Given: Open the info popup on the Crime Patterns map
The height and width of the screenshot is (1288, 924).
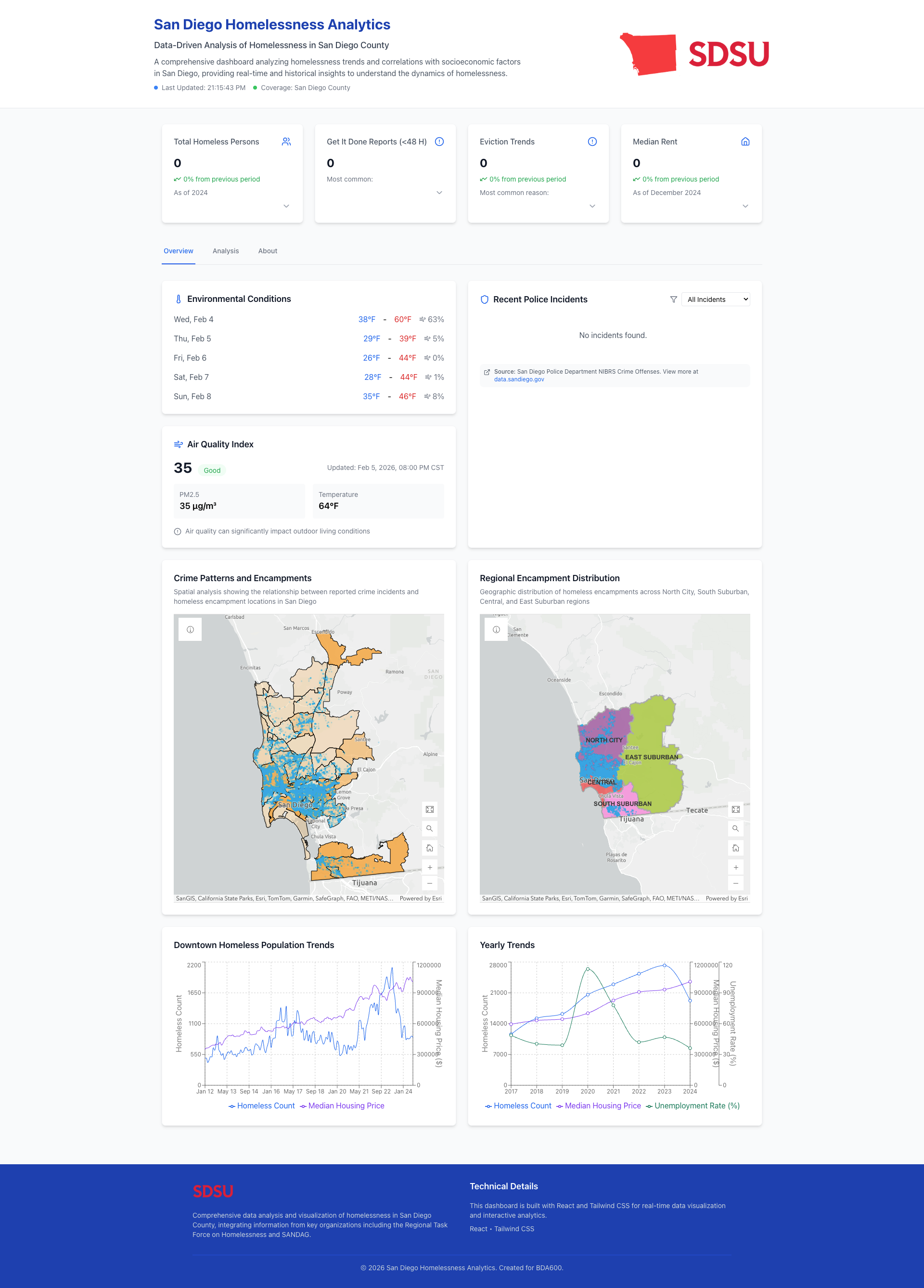Looking at the screenshot, I should point(190,629).
